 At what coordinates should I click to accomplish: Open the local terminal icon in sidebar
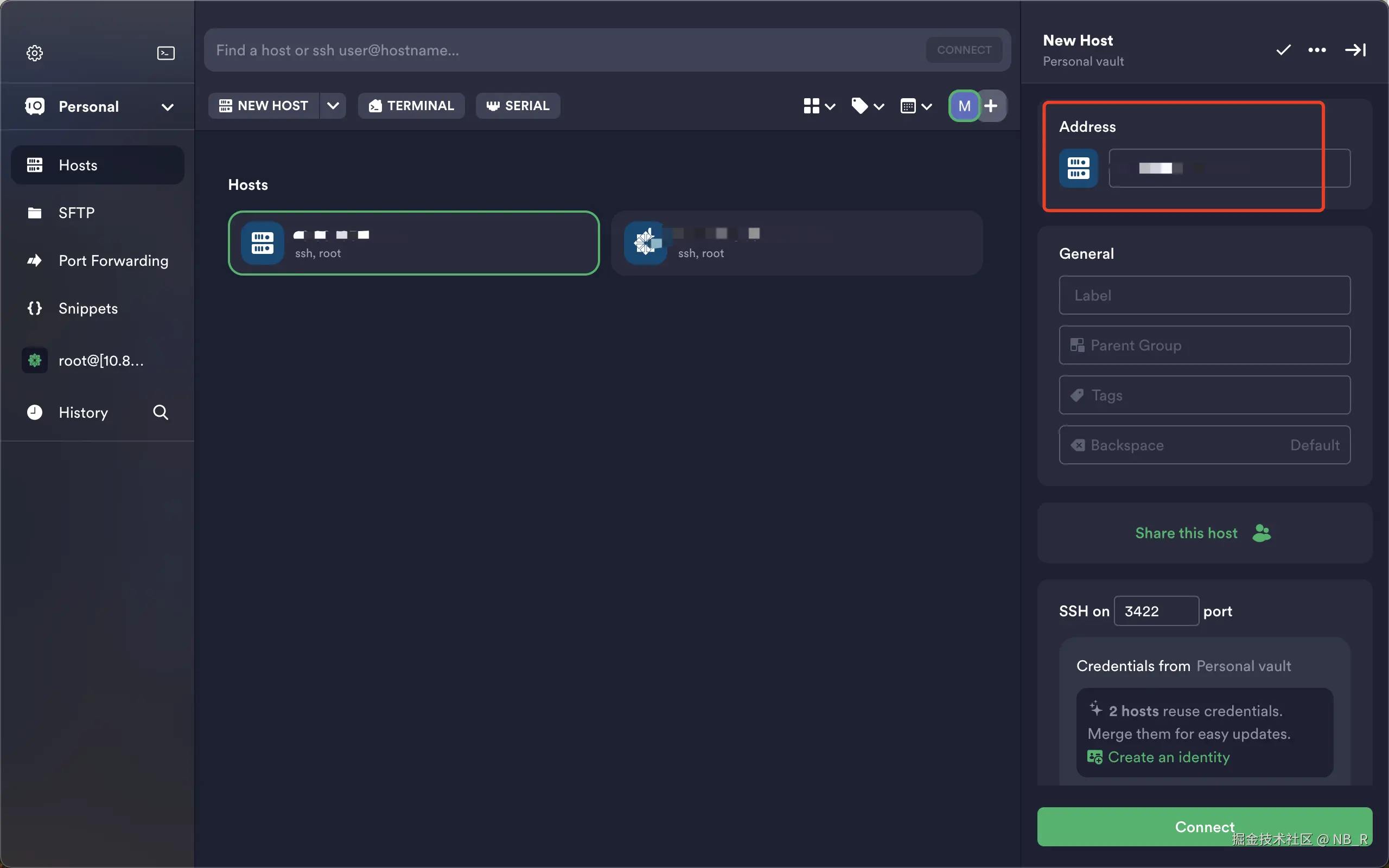[166, 53]
